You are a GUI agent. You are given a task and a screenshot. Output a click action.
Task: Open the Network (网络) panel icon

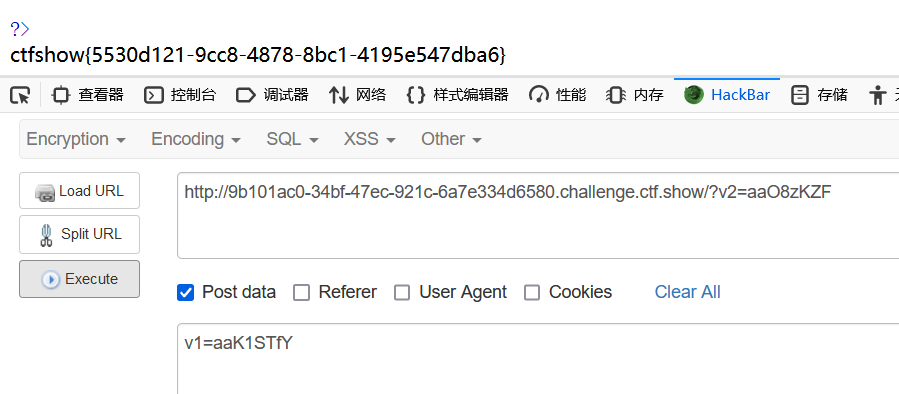339,95
